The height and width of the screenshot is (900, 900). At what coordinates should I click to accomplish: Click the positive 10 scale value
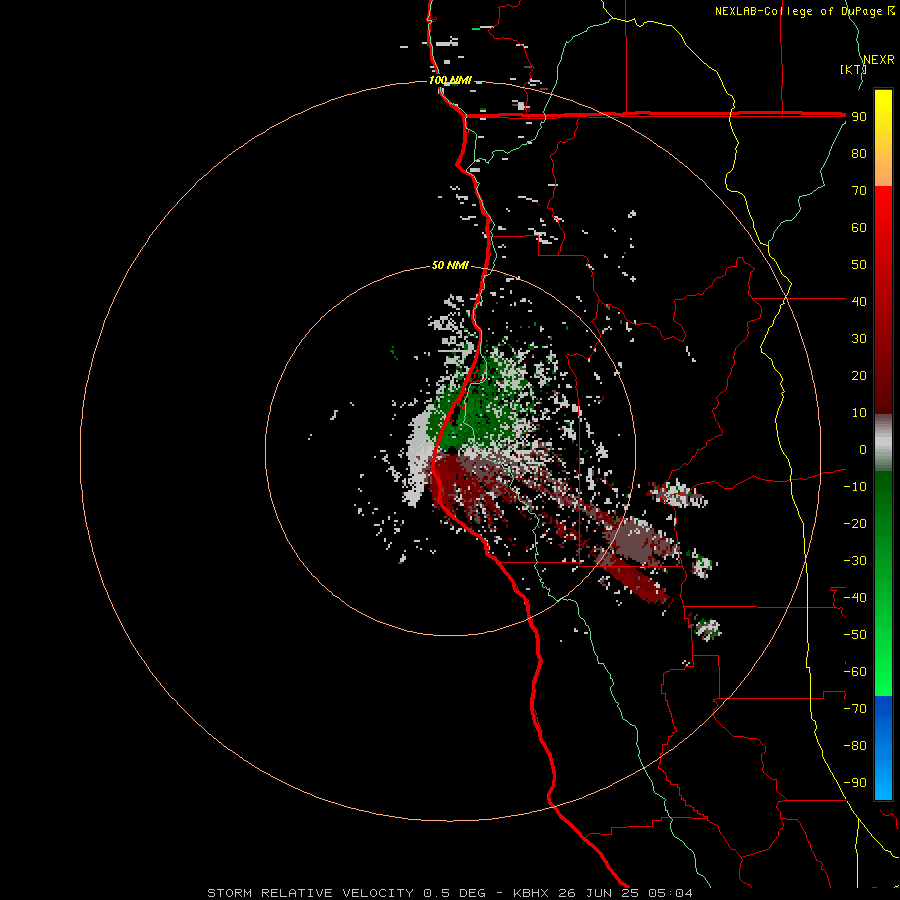coord(859,413)
